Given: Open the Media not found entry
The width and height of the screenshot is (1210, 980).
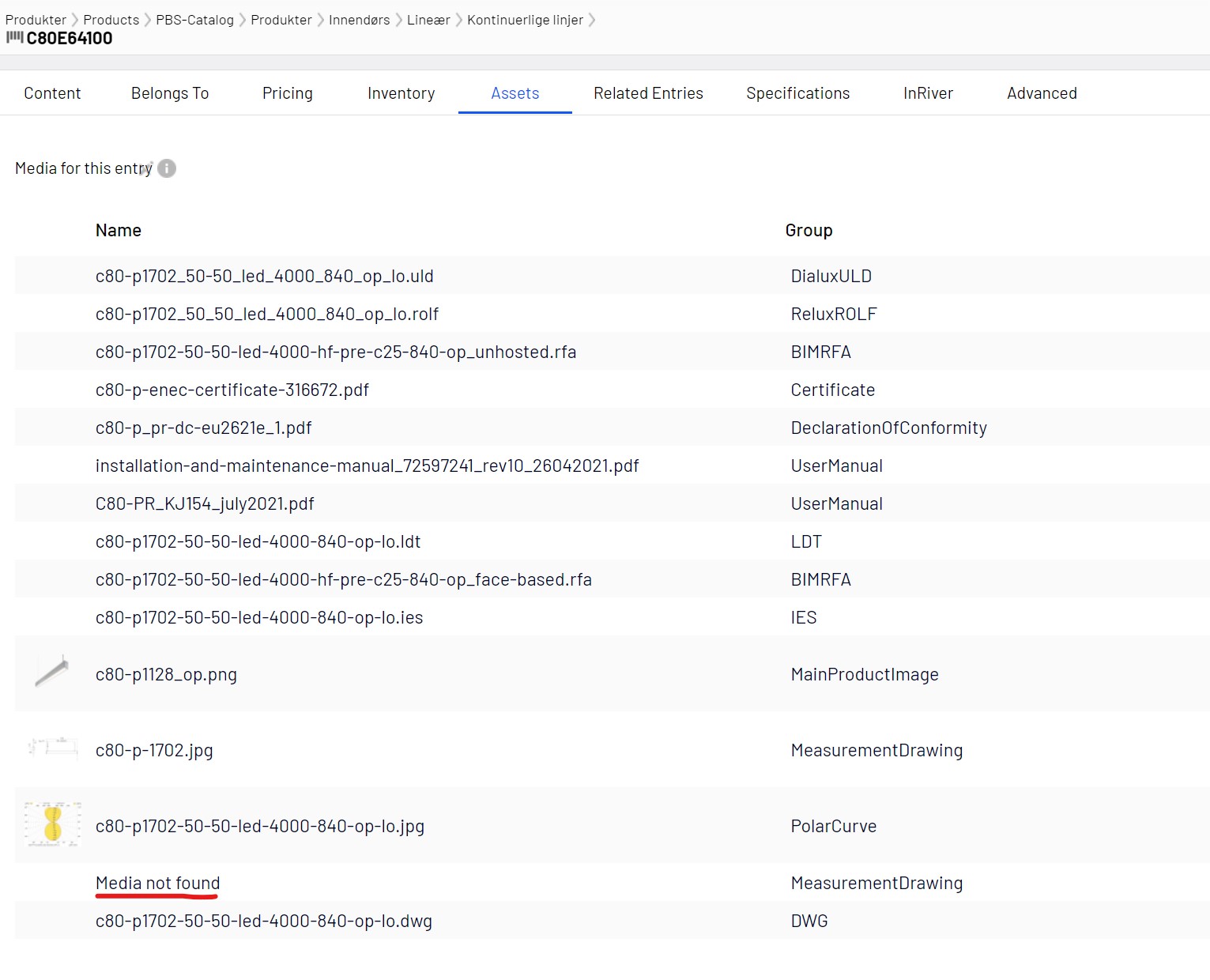Looking at the screenshot, I should [x=157, y=883].
